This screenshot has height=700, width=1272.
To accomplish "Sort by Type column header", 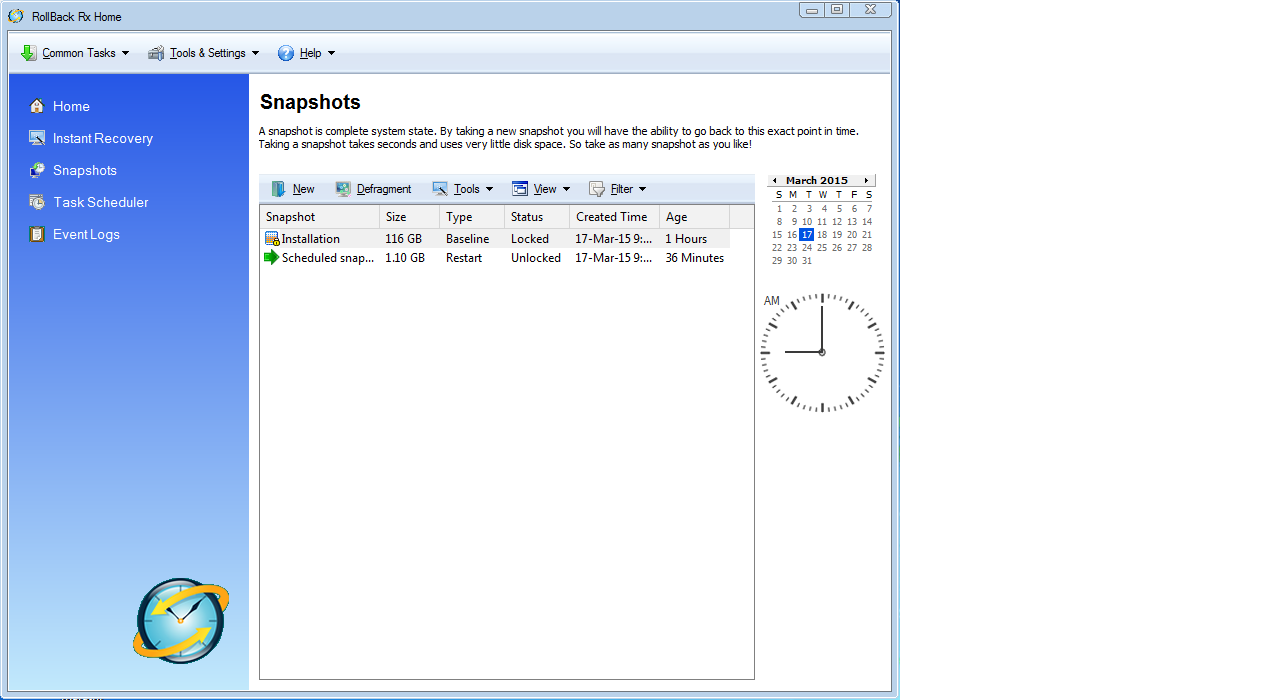I will tap(472, 217).
